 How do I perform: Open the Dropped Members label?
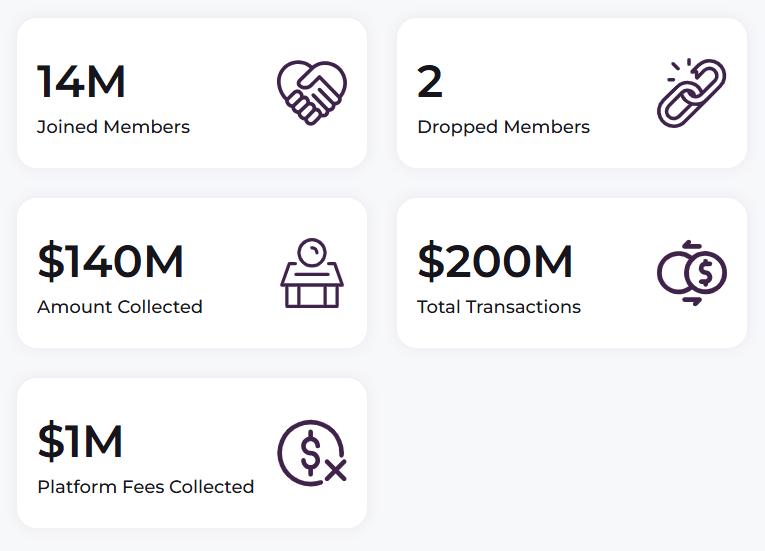click(x=503, y=127)
